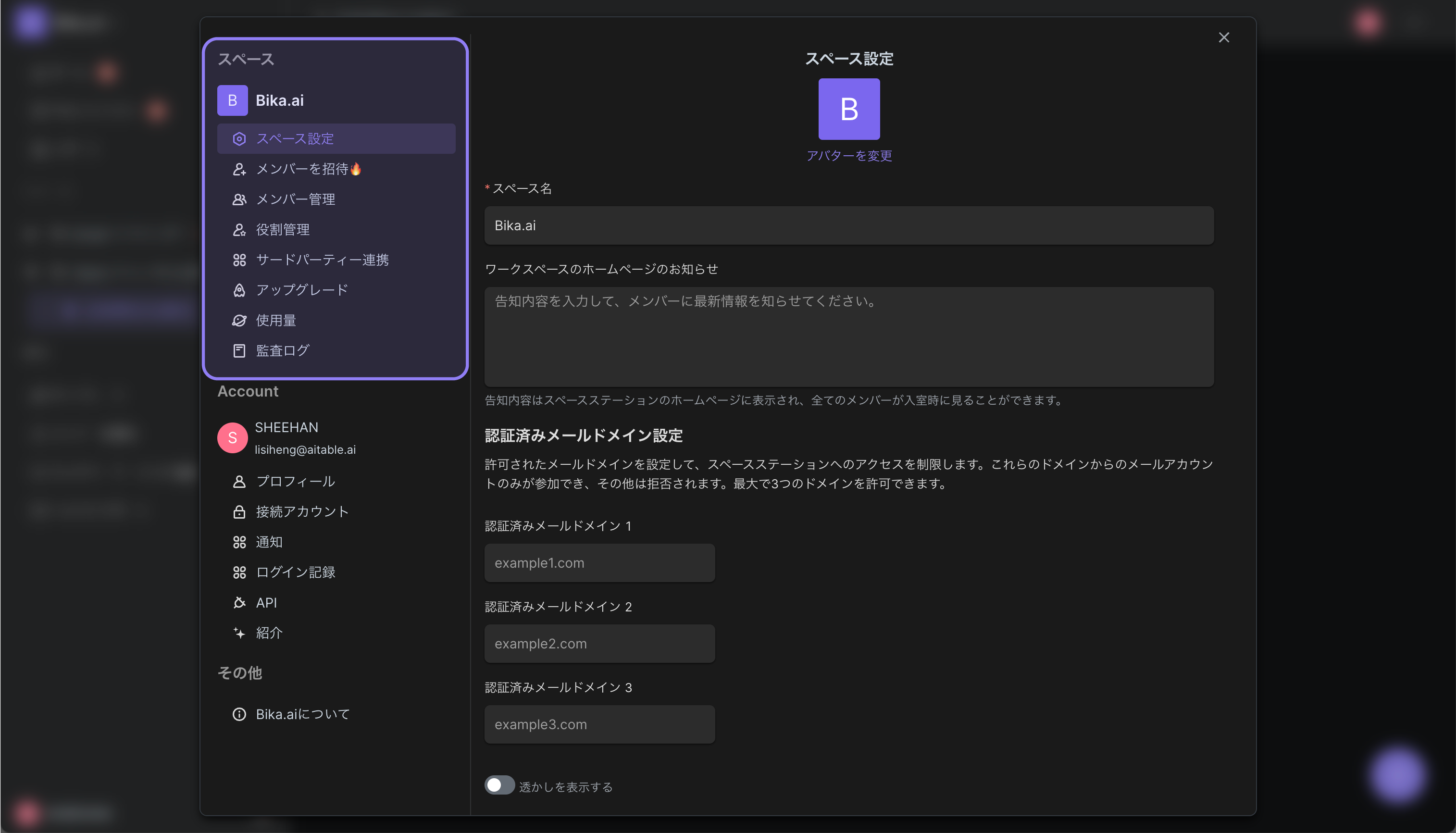Click the 認証済みメールドメイン設定 heading
The image size is (1456, 833).
tap(584, 436)
